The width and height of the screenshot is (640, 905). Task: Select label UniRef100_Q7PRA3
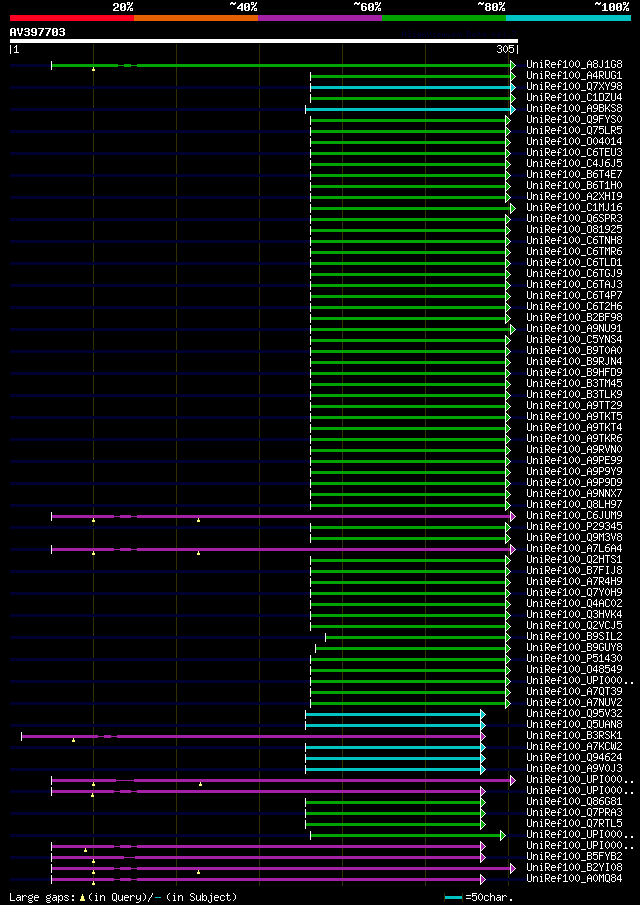coord(574,813)
